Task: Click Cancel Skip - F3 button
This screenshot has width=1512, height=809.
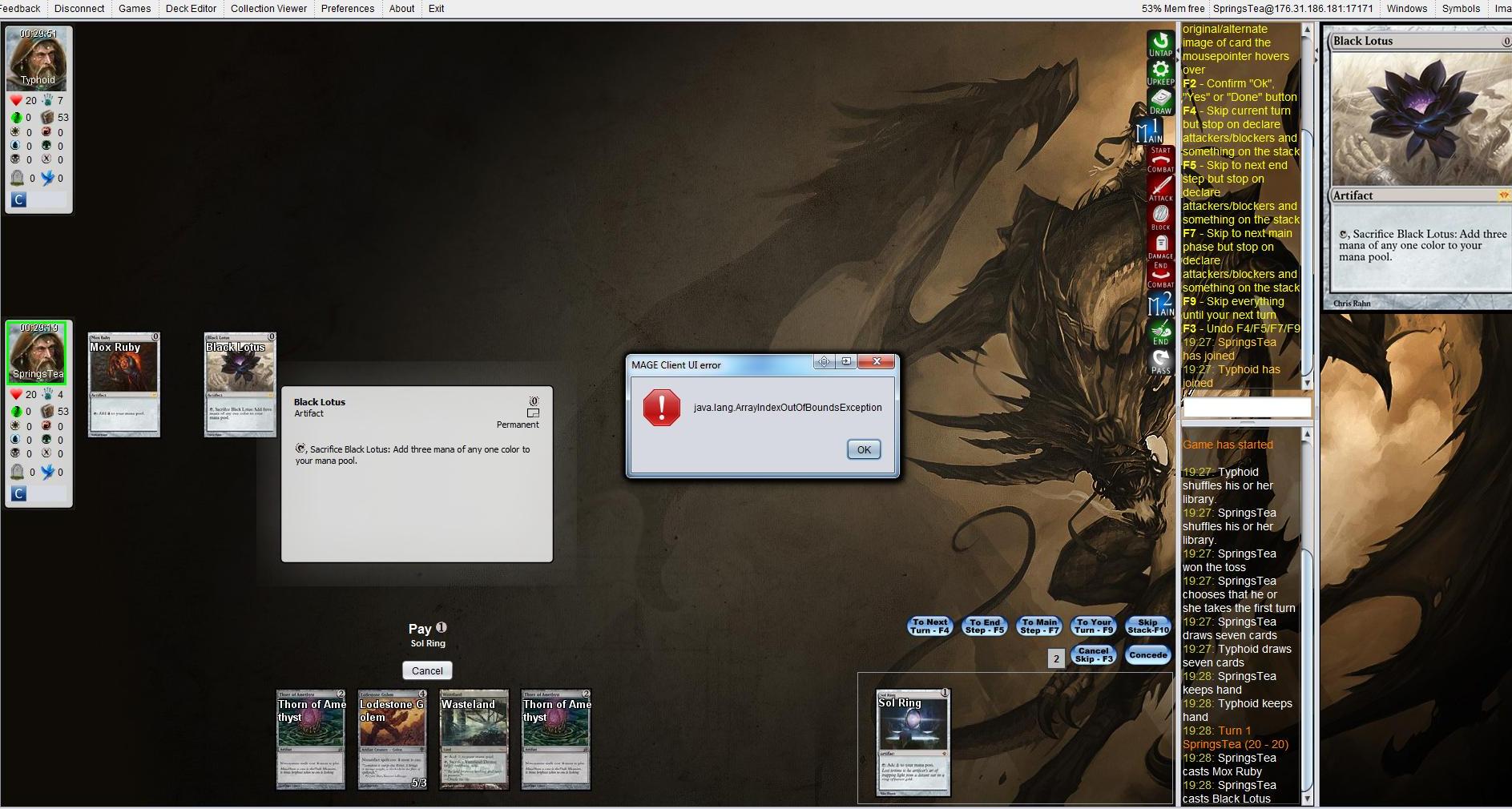Action: (1094, 655)
